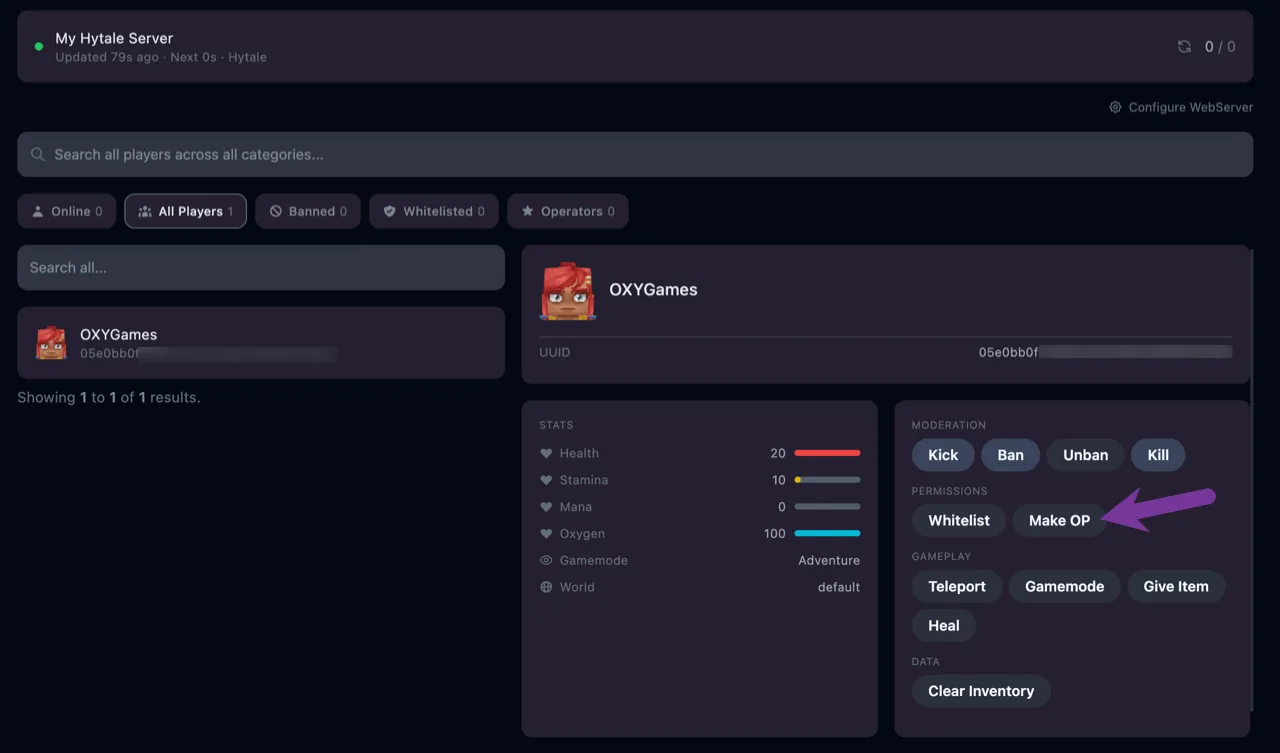Click the 'My Hytale Server' title
The width and height of the screenshot is (1280, 753).
point(114,38)
